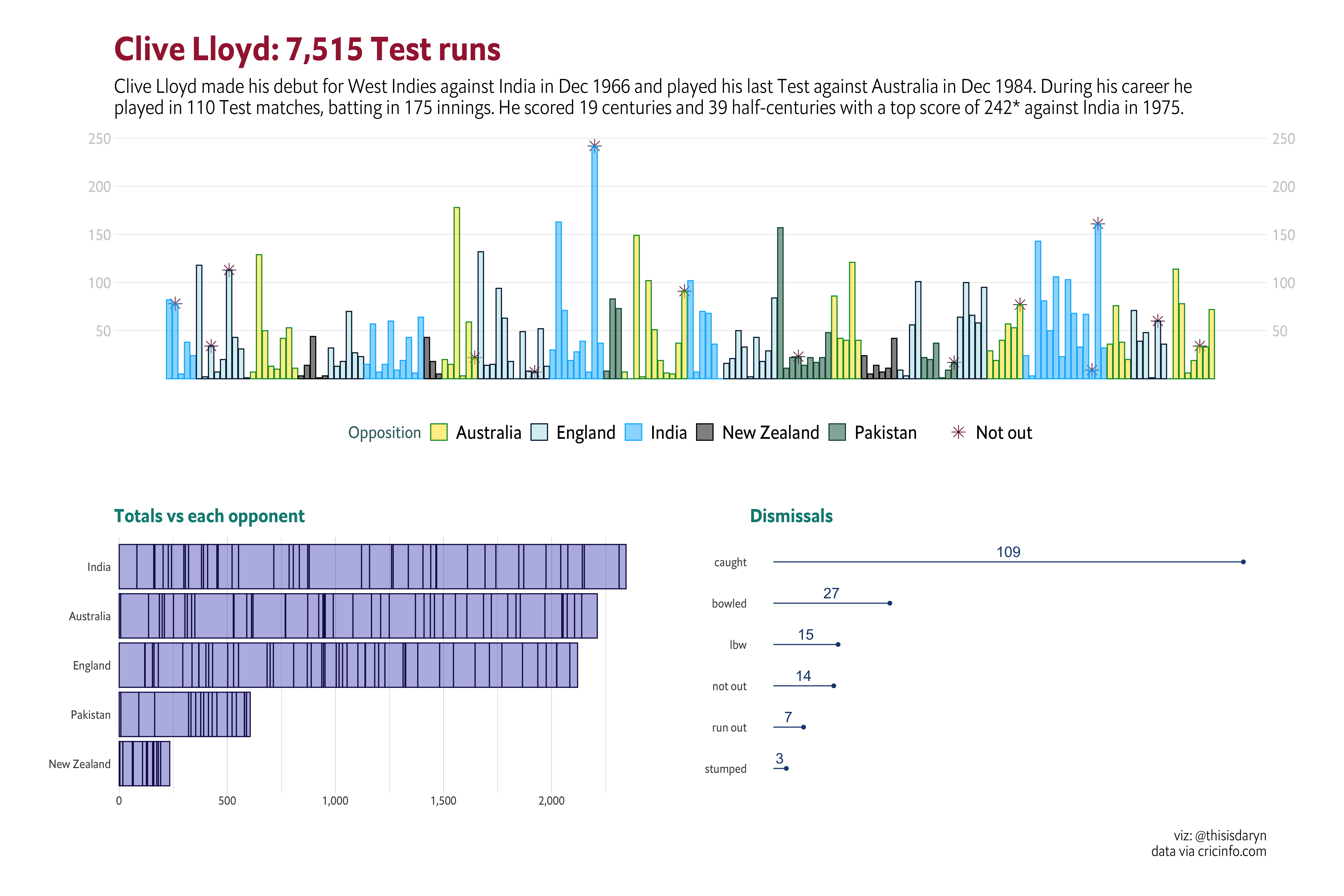Click the England pale blue legend swatch
The image size is (1344, 896).
click(x=539, y=433)
